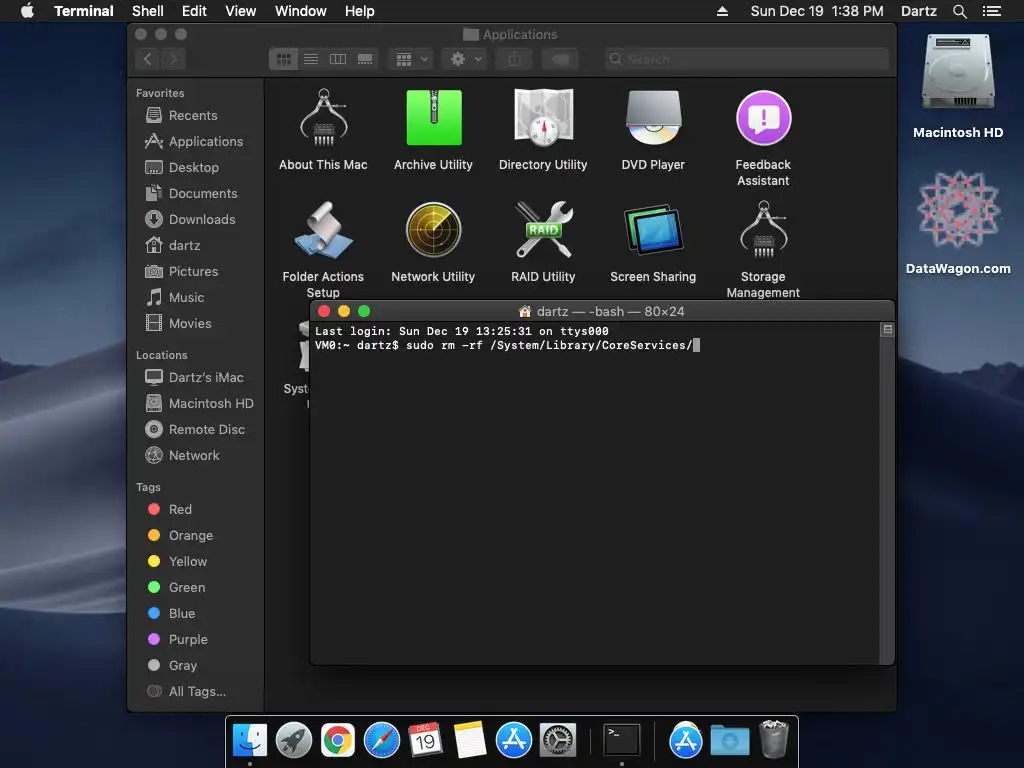The width and height of the screenshot is (1024, 768).
Task: Click the Terminal command line text
Action: [x=504, y=345]
